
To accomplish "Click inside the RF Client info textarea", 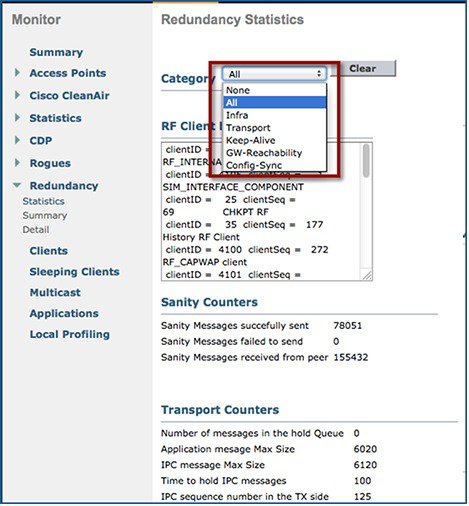I will click(266, 212).
